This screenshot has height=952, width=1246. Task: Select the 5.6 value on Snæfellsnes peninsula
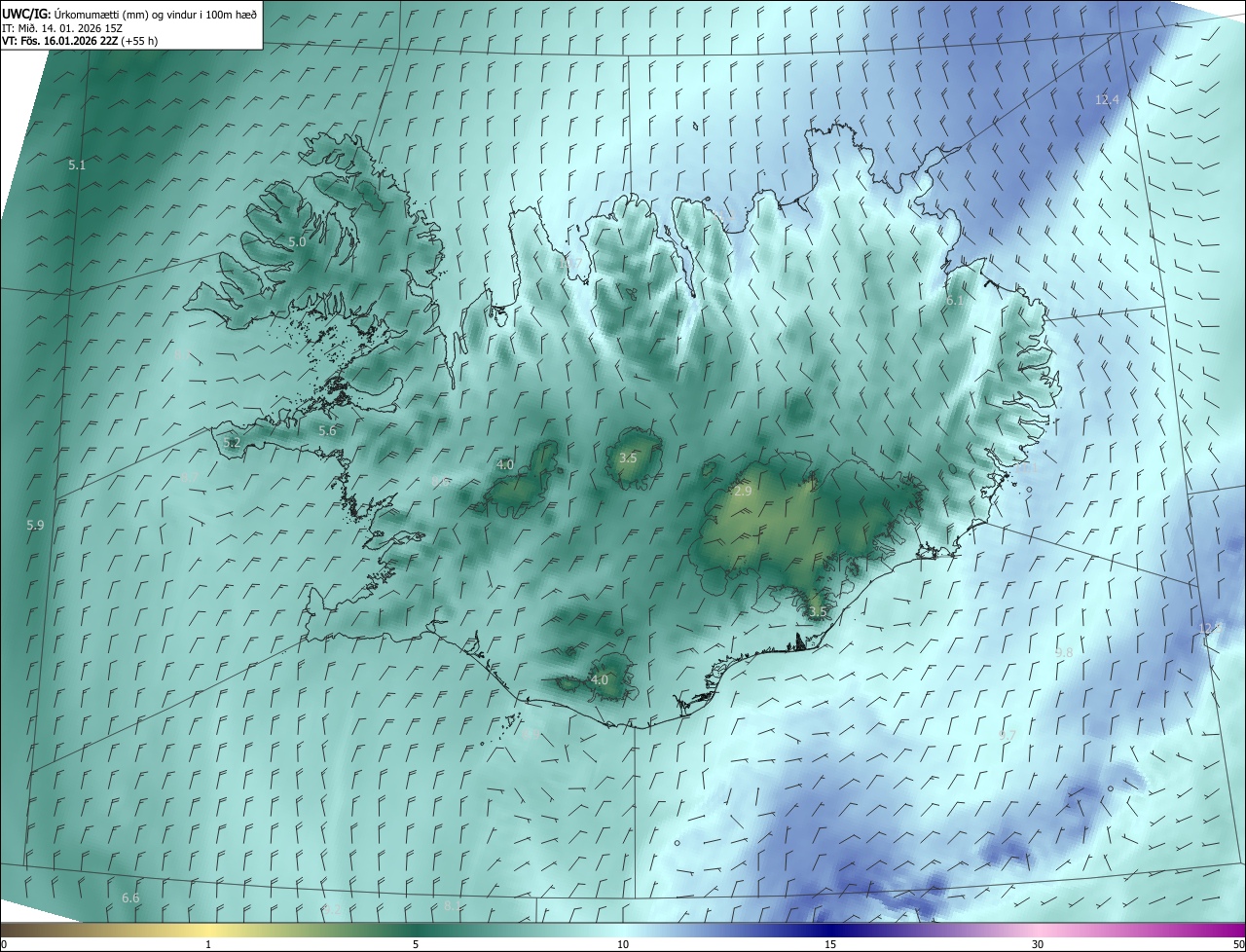327,430
